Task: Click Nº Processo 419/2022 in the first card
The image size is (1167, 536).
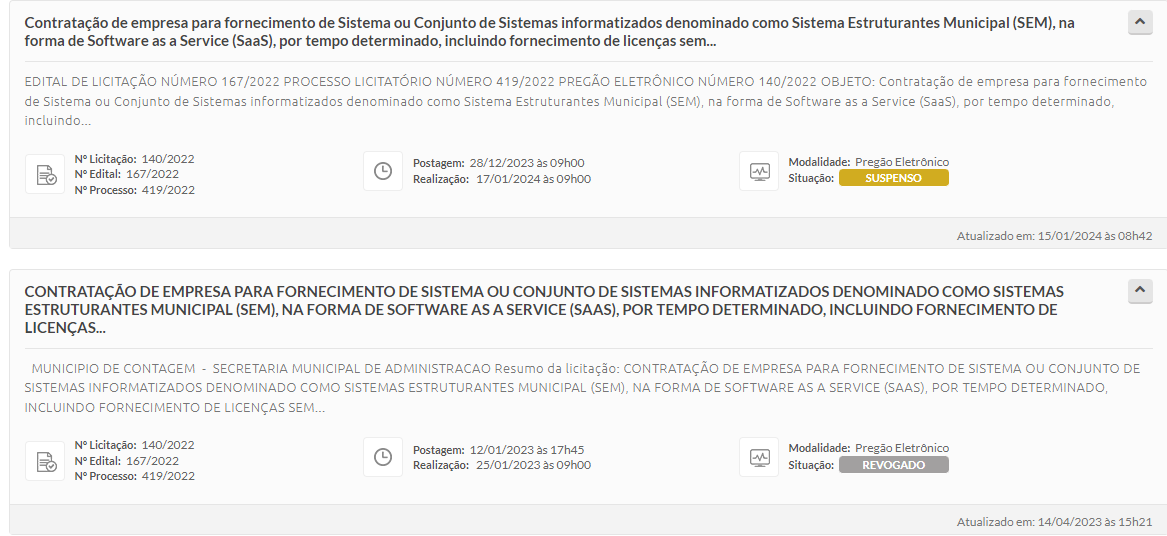Action: (135, 190)
